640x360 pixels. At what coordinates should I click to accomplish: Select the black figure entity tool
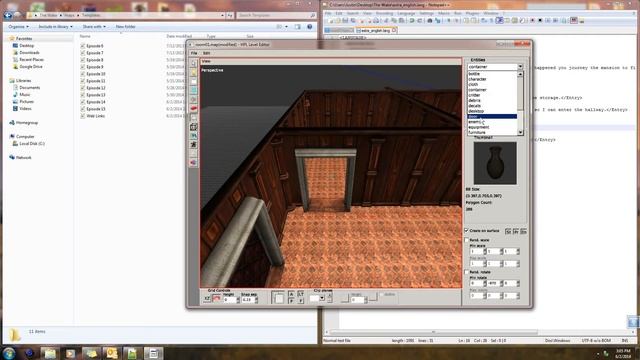pyautogui.click(x=193, y=144)
